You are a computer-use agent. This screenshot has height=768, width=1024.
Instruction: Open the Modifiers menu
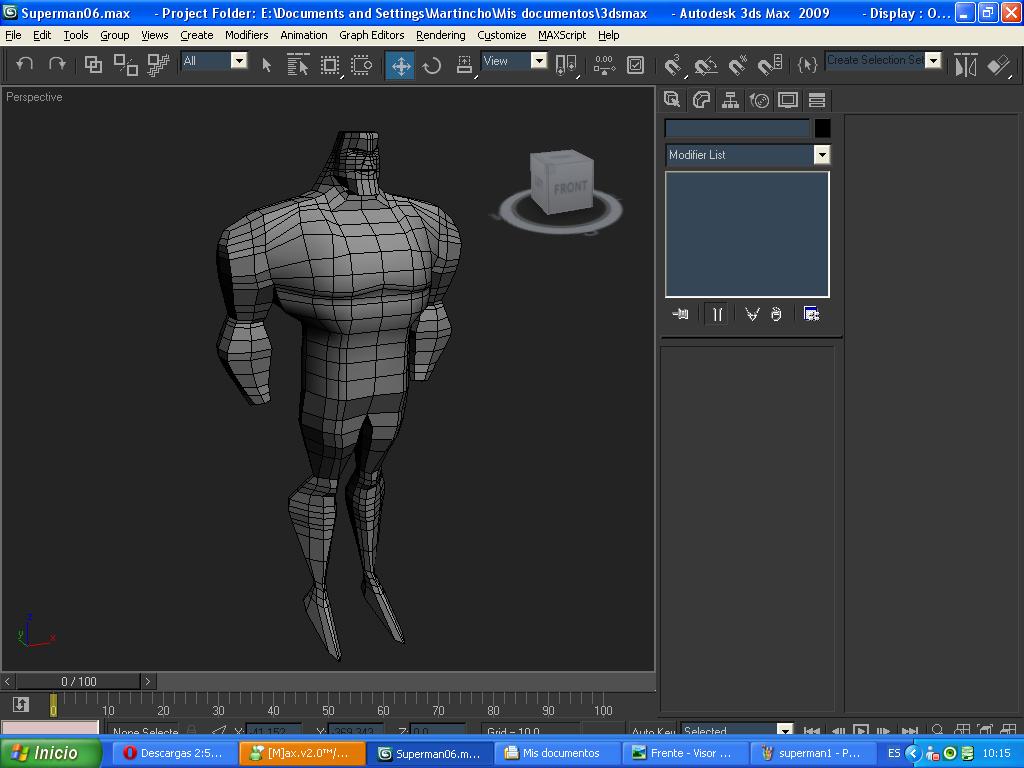[x=246, y=35]
